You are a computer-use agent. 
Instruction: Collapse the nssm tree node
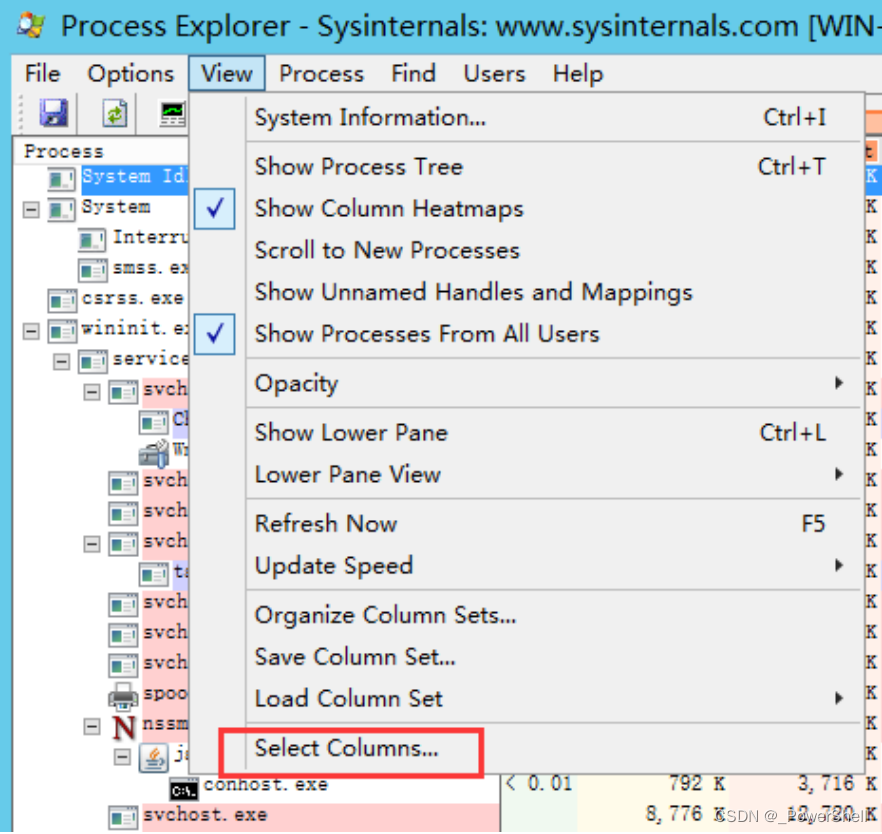(92, 727)
